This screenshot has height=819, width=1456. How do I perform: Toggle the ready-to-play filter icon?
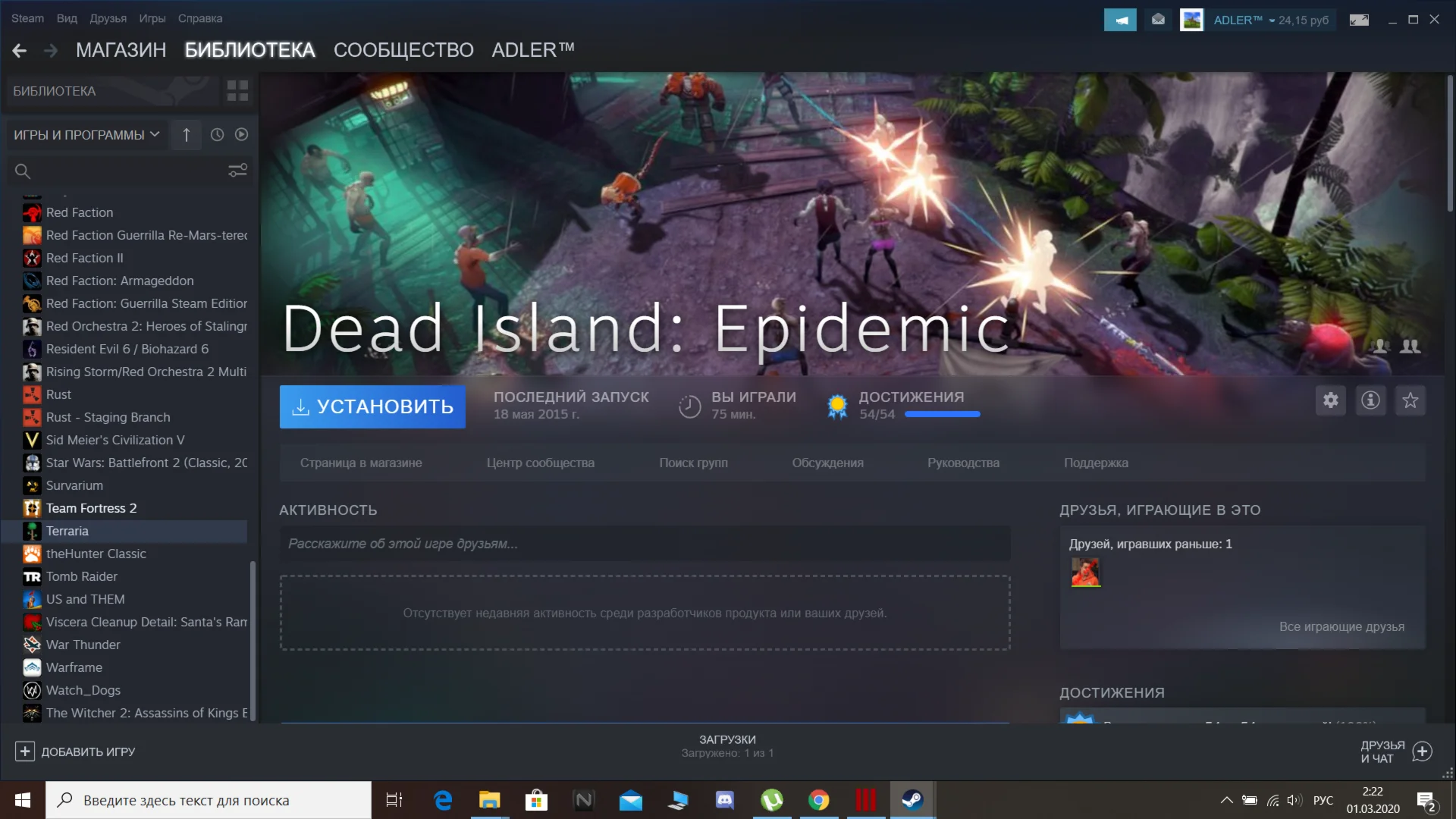coord(241,134)
